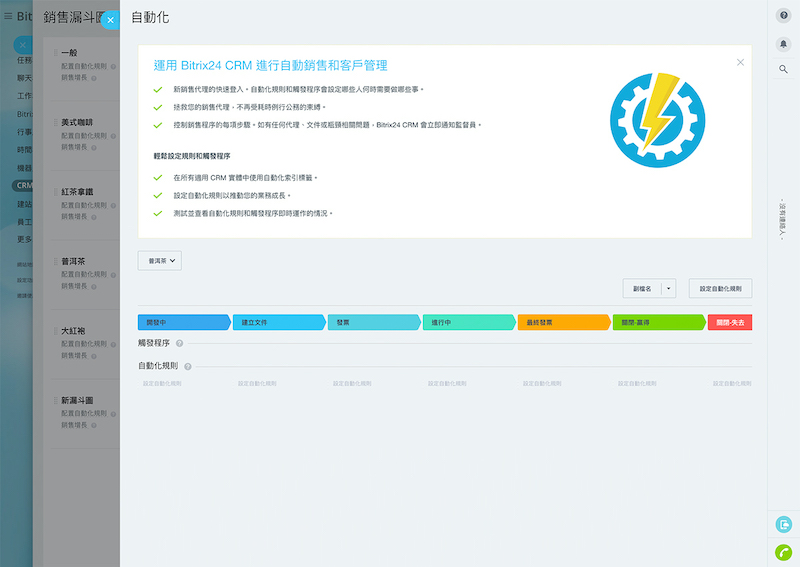Open the 普洱茶 funnel dropdown

pyautogui.click(x=160, y=261)
